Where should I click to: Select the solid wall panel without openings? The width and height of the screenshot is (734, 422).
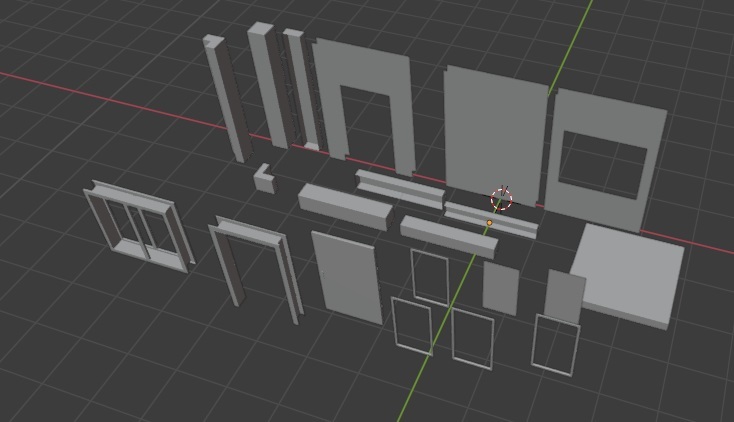pos(495,136)
